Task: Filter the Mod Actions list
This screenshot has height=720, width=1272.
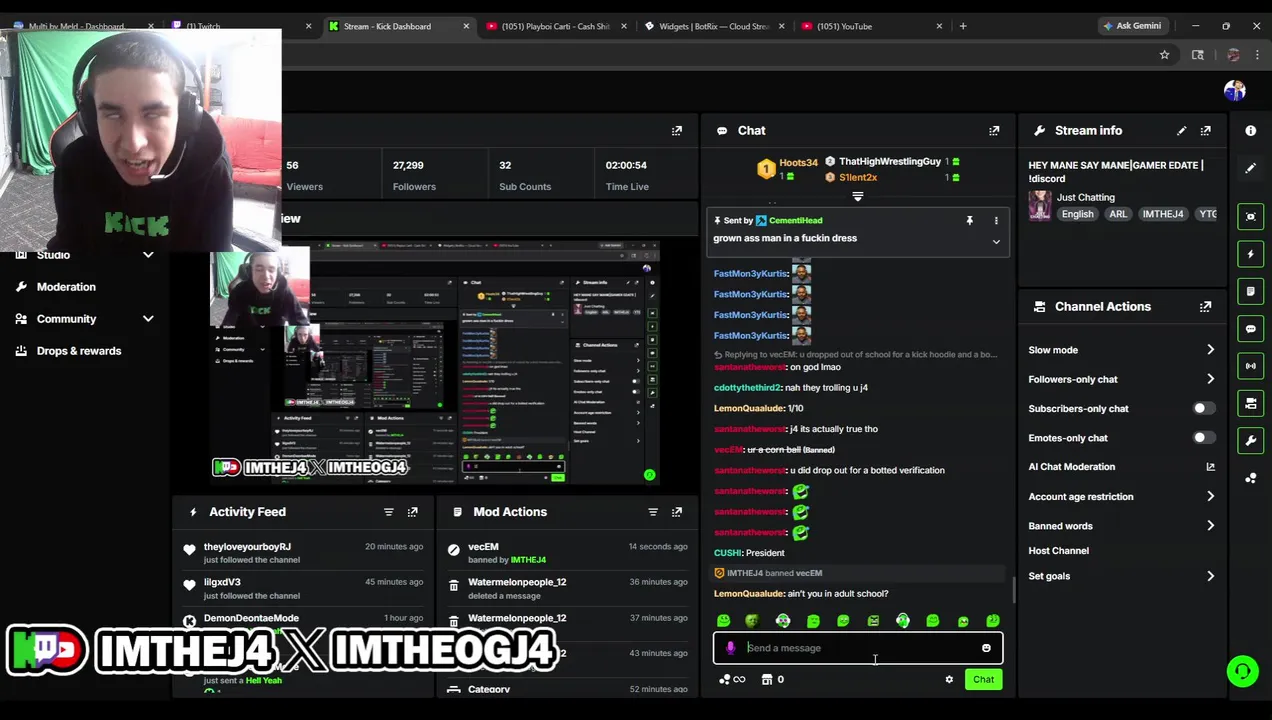Action: click(652, 512)
